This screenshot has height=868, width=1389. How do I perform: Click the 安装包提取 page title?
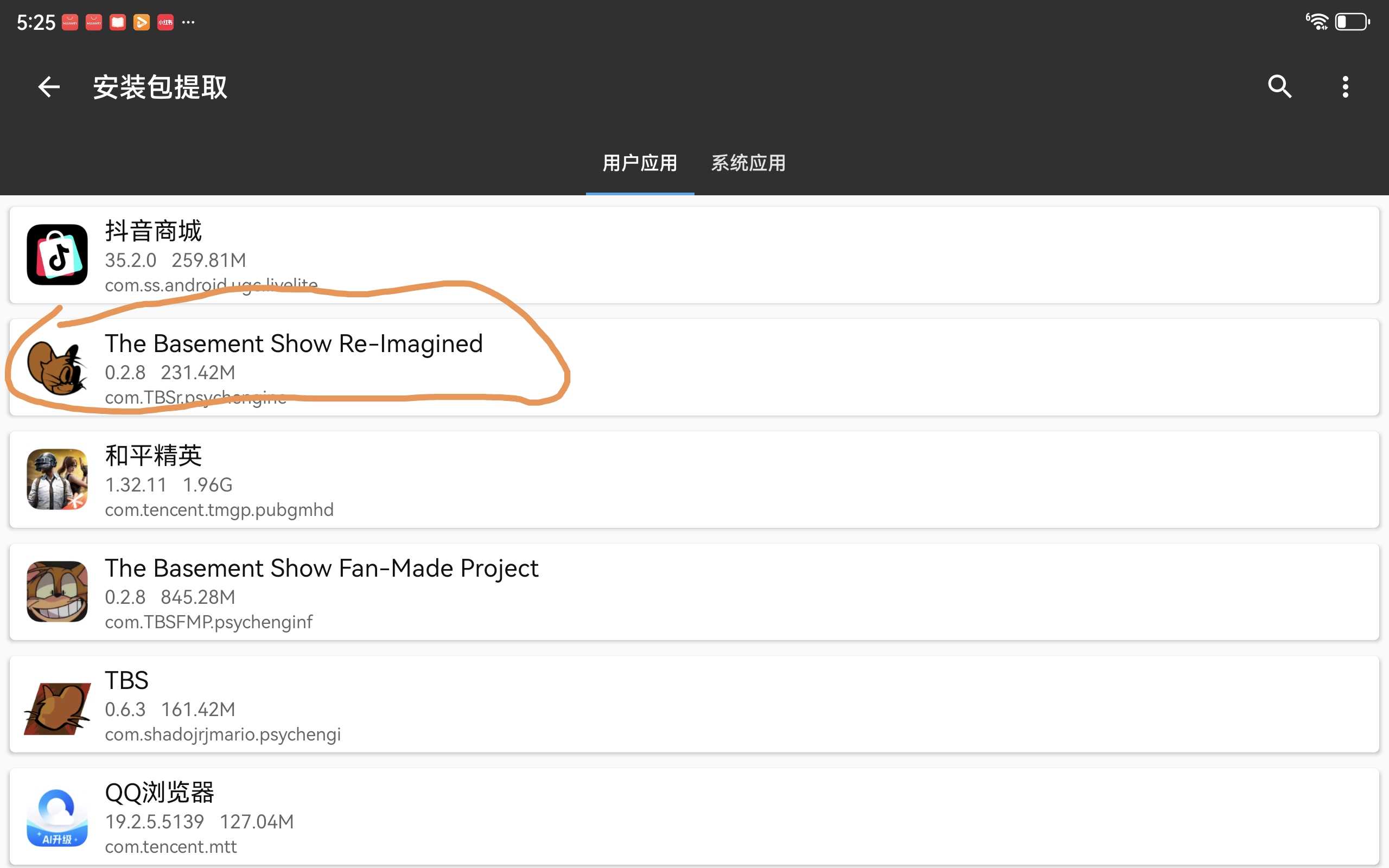coord(160,87)
